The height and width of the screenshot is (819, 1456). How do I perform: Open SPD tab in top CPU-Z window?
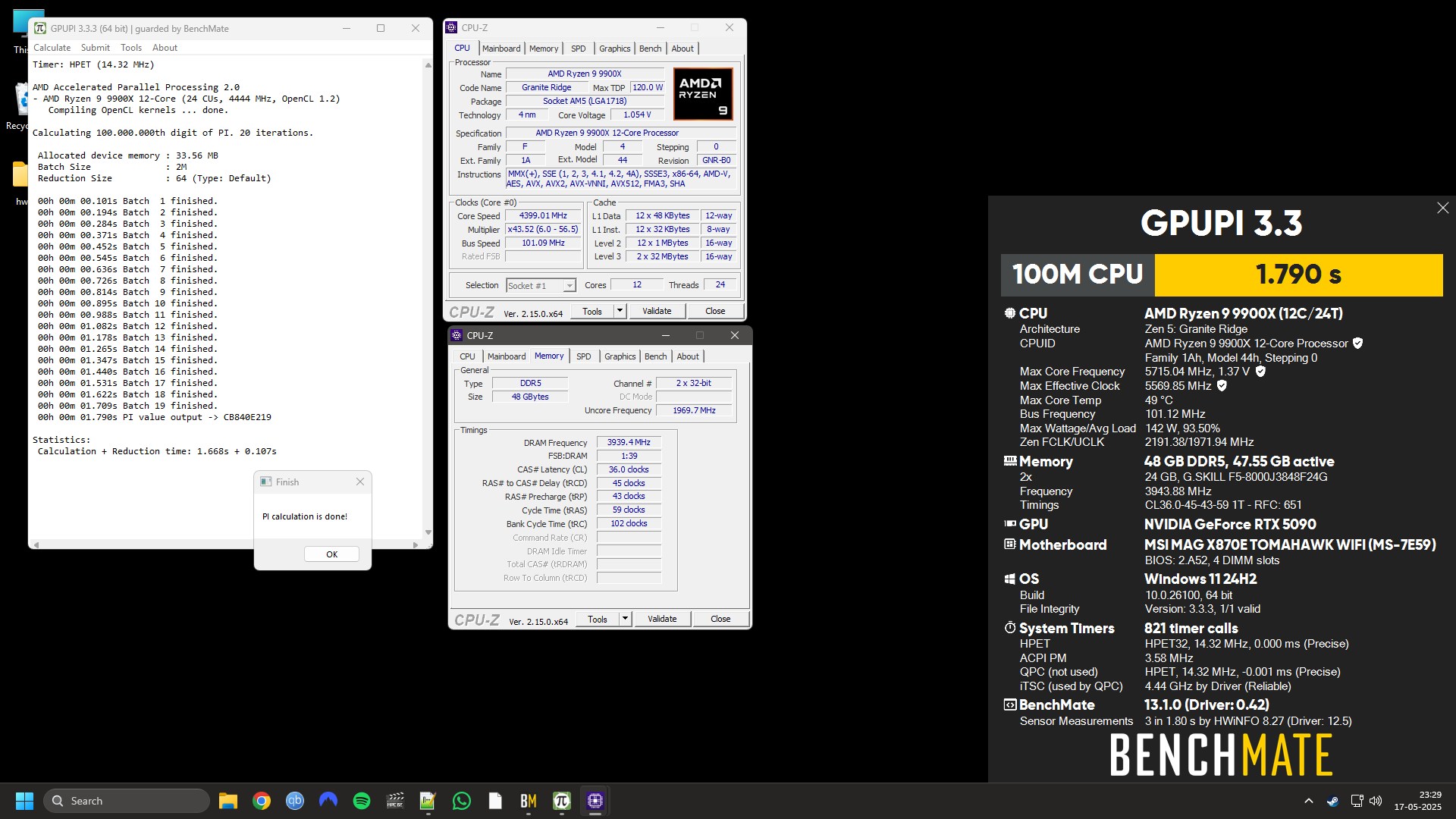tap(579, 49)
